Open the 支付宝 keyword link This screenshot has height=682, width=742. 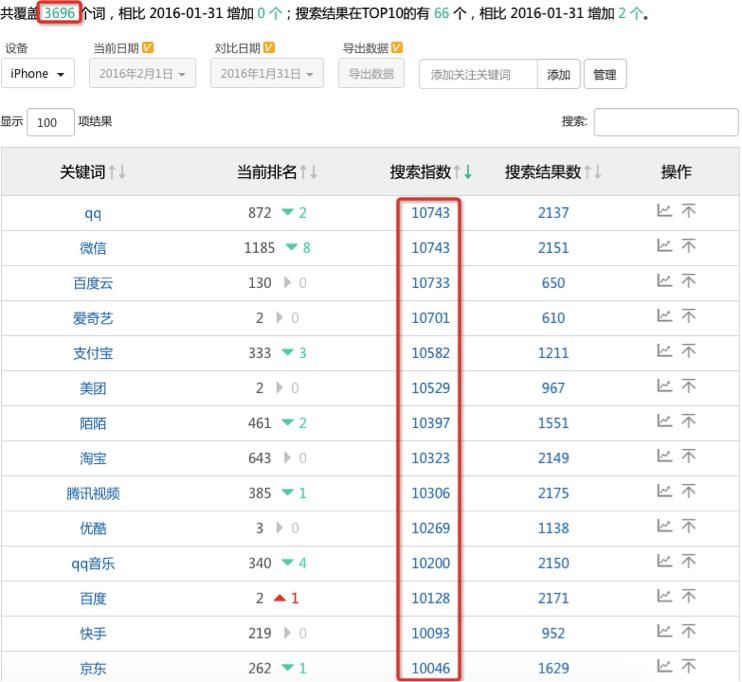pos(93,353)
